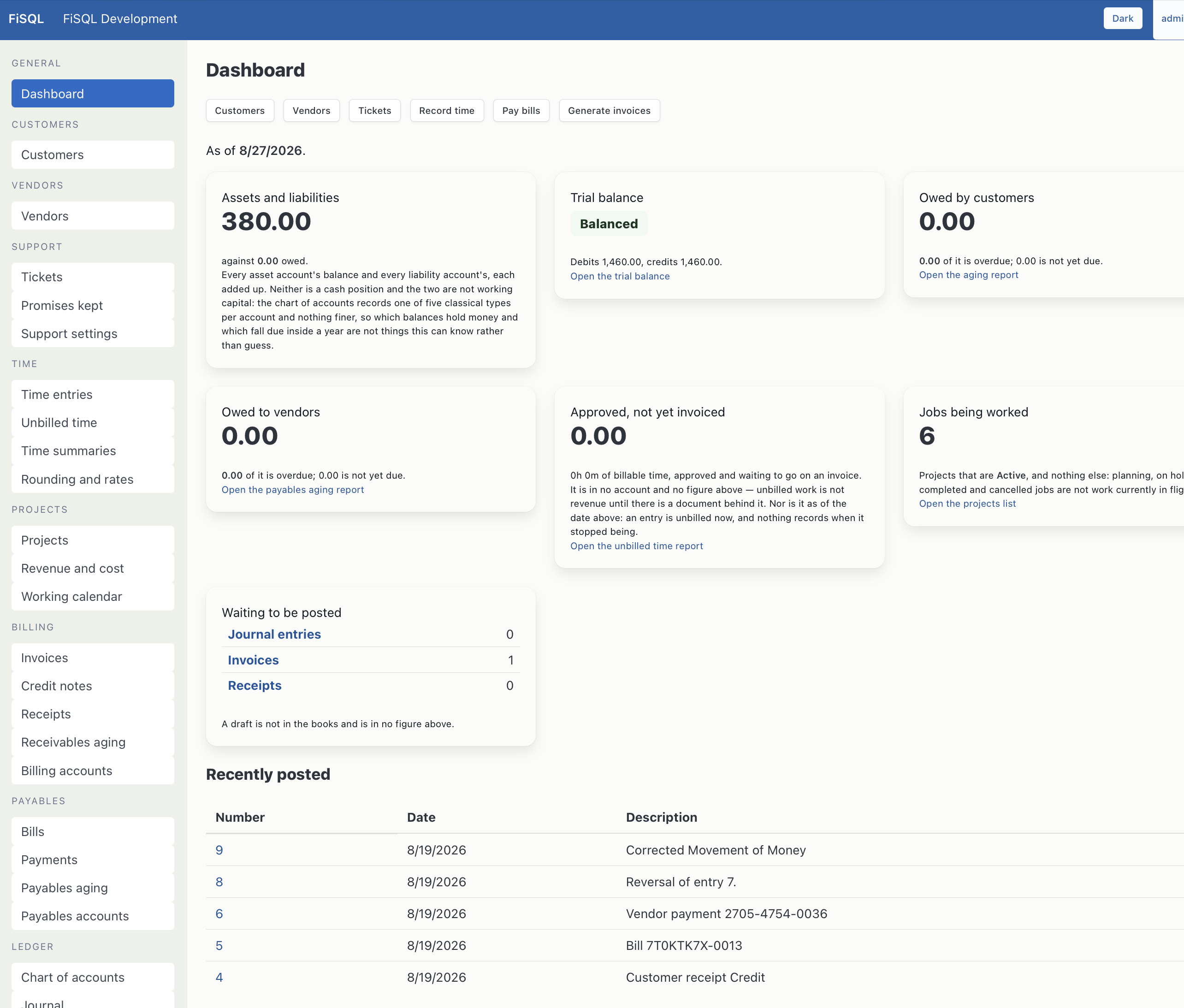Open Time entries page

93,394
